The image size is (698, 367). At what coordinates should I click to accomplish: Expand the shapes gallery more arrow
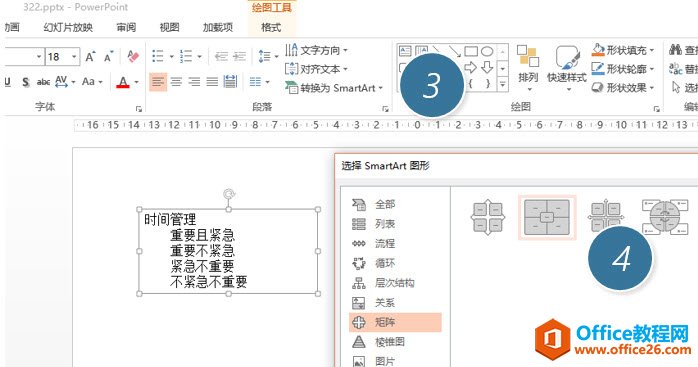coord(503,84)
